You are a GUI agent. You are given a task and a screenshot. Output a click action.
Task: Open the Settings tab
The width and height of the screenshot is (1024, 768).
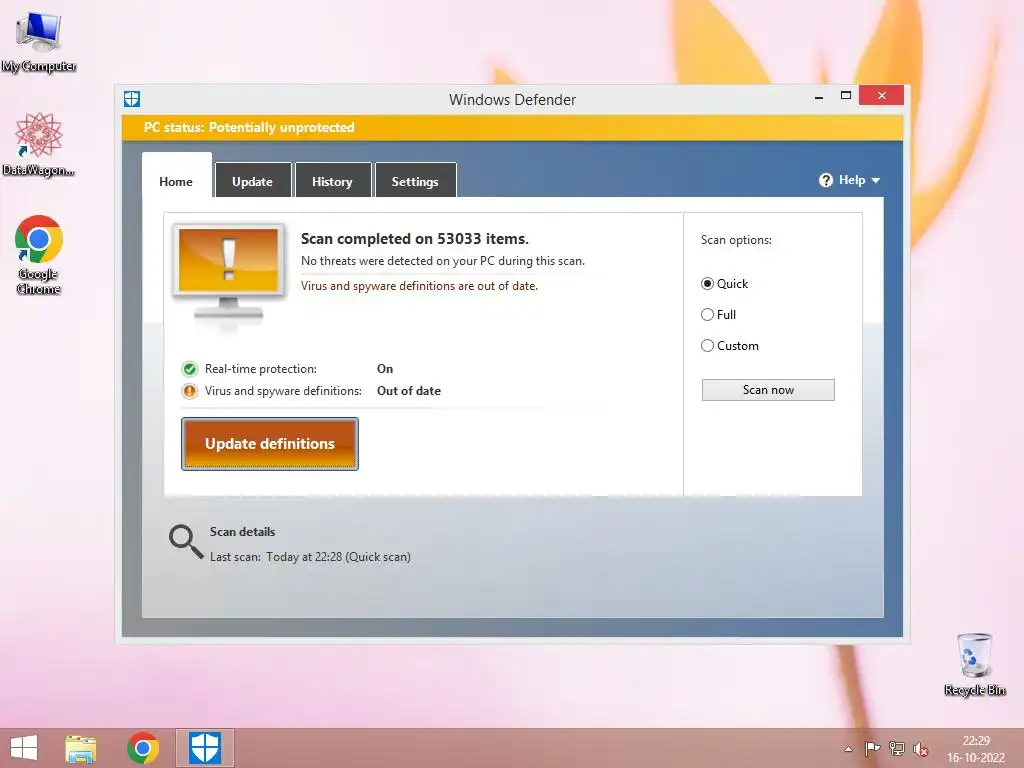coord(415,182)
